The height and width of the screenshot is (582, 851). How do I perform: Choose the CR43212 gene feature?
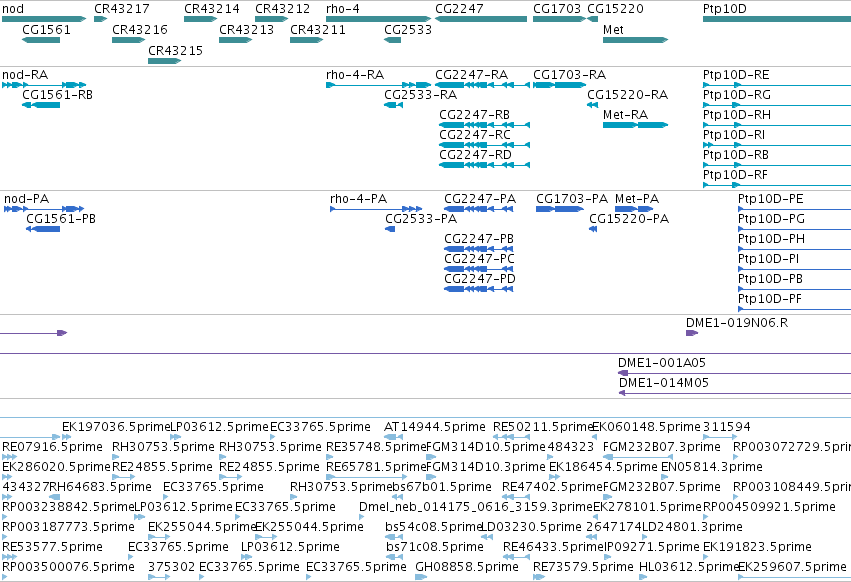tap(271, 19)
